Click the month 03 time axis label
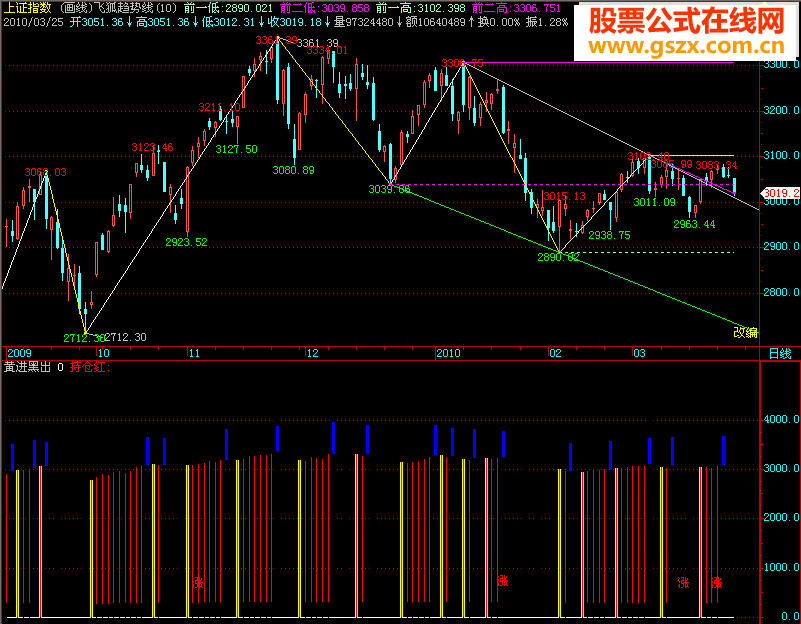Screen dimensions: 801x624 click(640, 353)
